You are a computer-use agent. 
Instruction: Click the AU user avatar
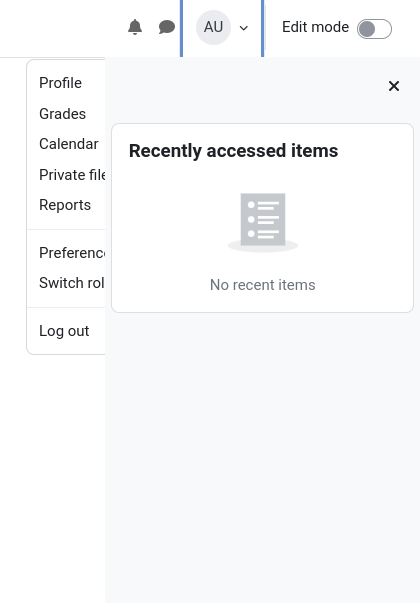click(213, 27)
